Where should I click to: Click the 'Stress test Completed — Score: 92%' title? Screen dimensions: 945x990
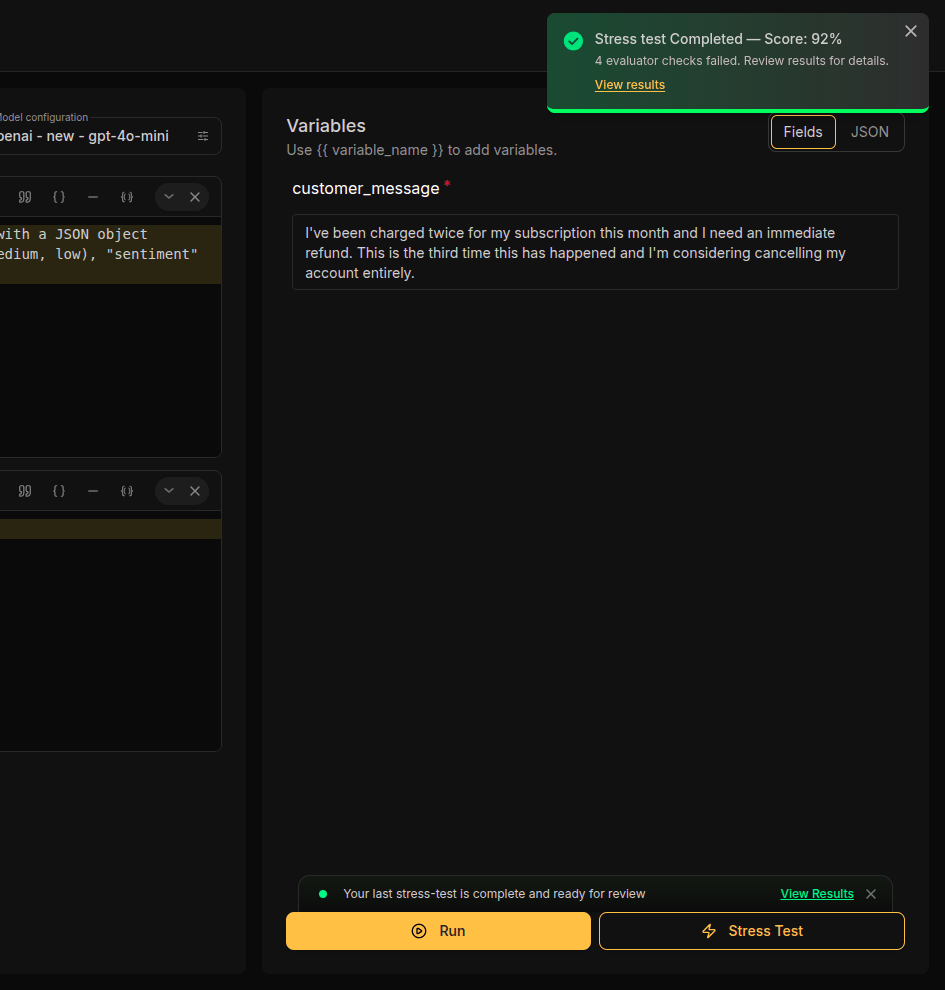point(718,39)
